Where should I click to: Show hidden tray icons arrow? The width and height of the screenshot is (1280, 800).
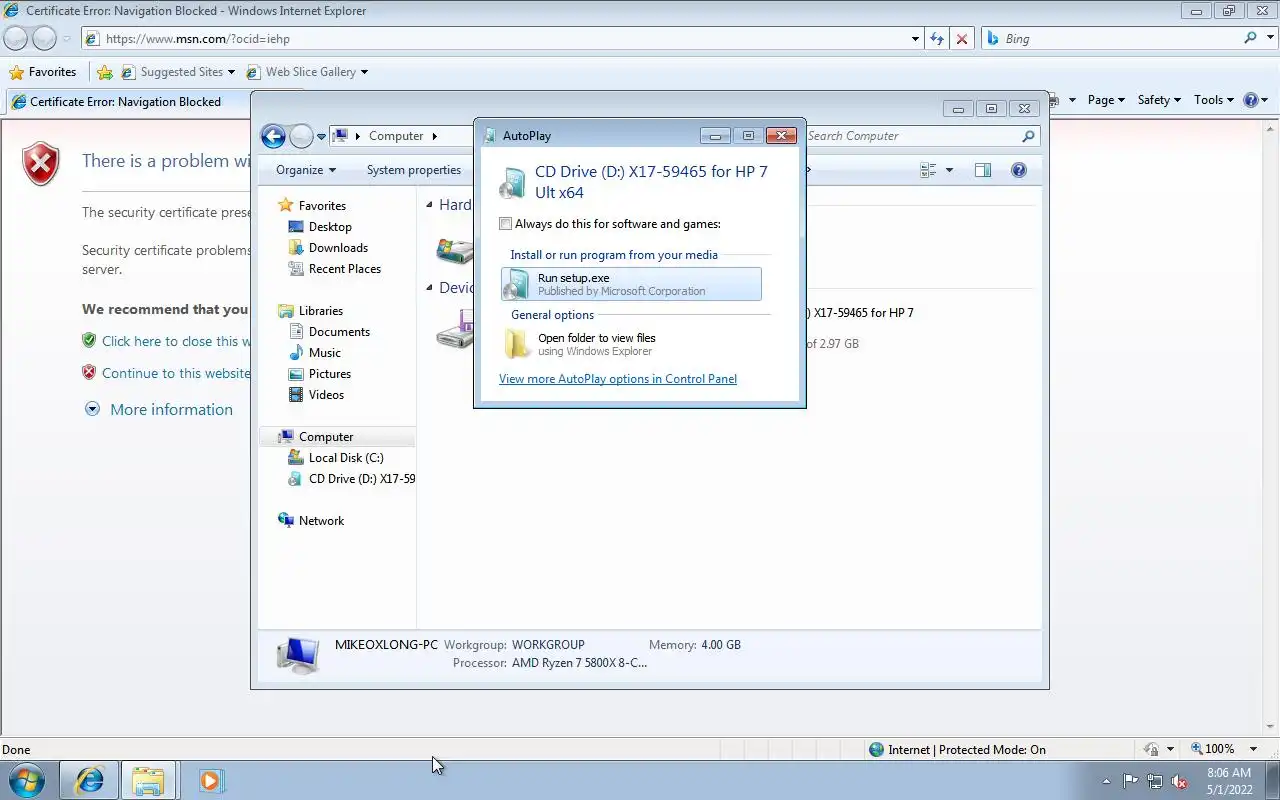pos(1106,781)
